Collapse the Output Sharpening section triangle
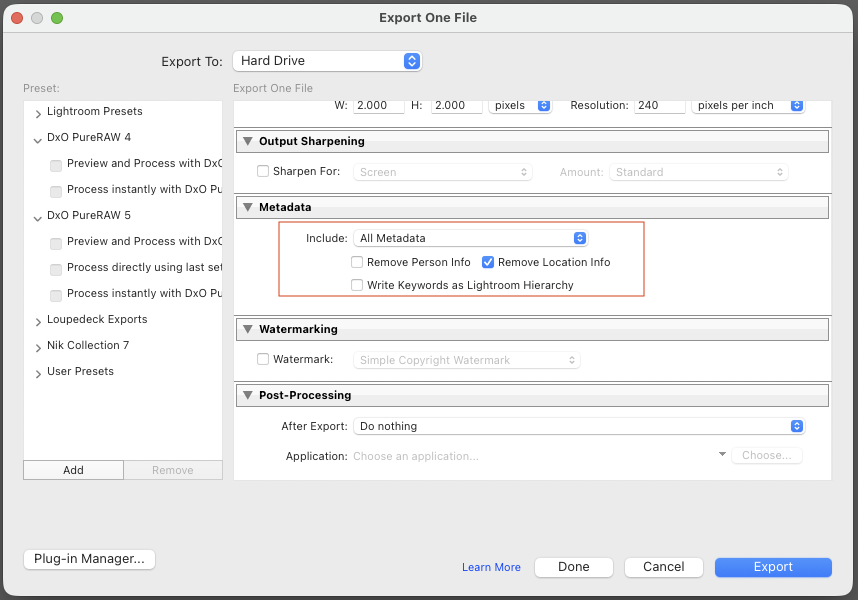Image resolution: width=858 pixels, height=600 pixels. 248,141
